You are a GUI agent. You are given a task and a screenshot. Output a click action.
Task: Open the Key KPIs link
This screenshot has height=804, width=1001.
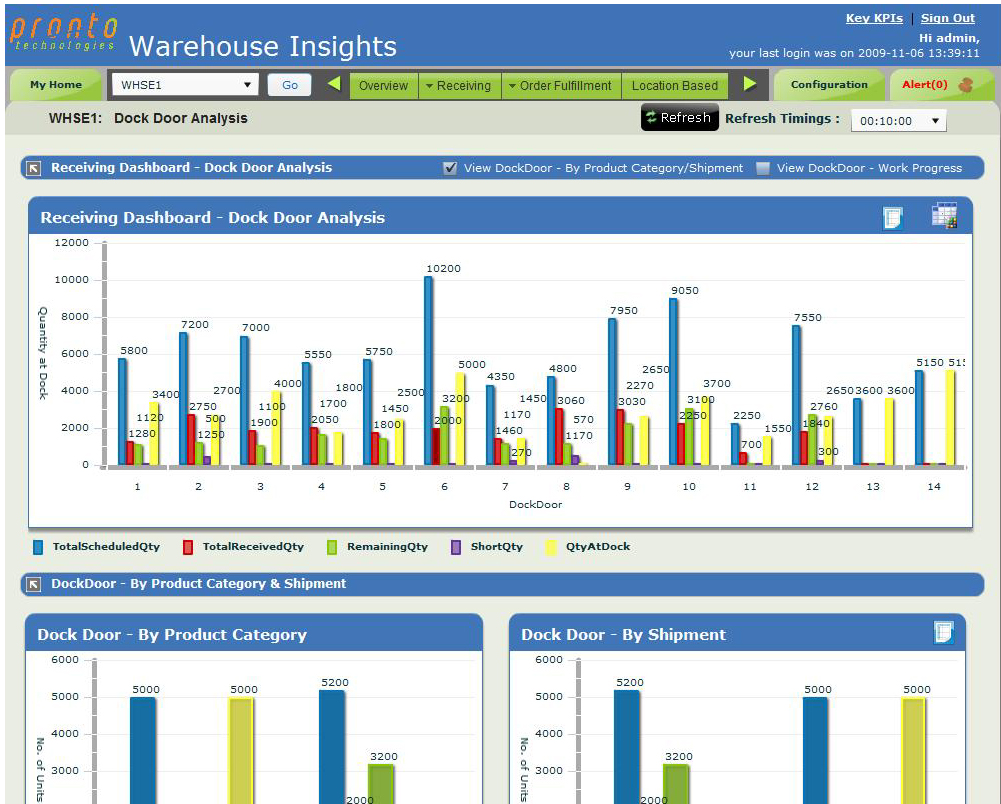pyautogui.click(x=874, y=19)
